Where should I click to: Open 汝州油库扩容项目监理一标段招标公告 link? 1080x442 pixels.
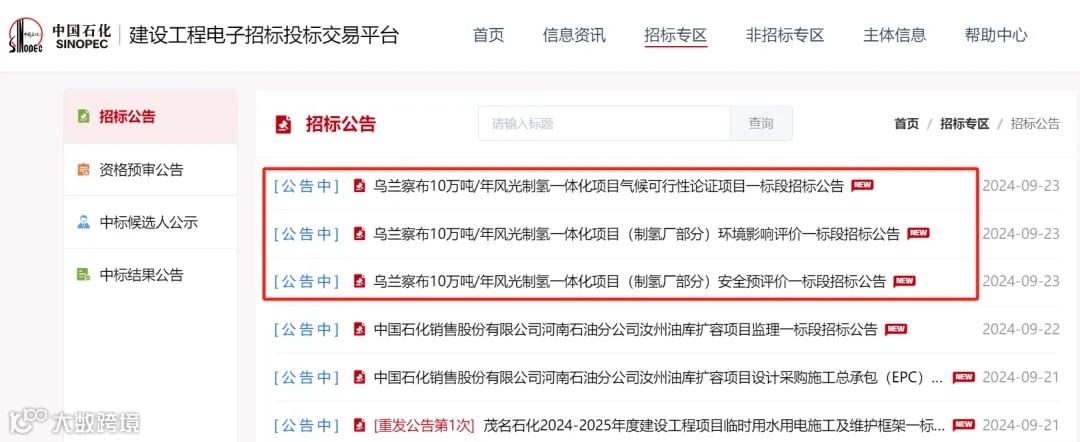coord(625,330)
